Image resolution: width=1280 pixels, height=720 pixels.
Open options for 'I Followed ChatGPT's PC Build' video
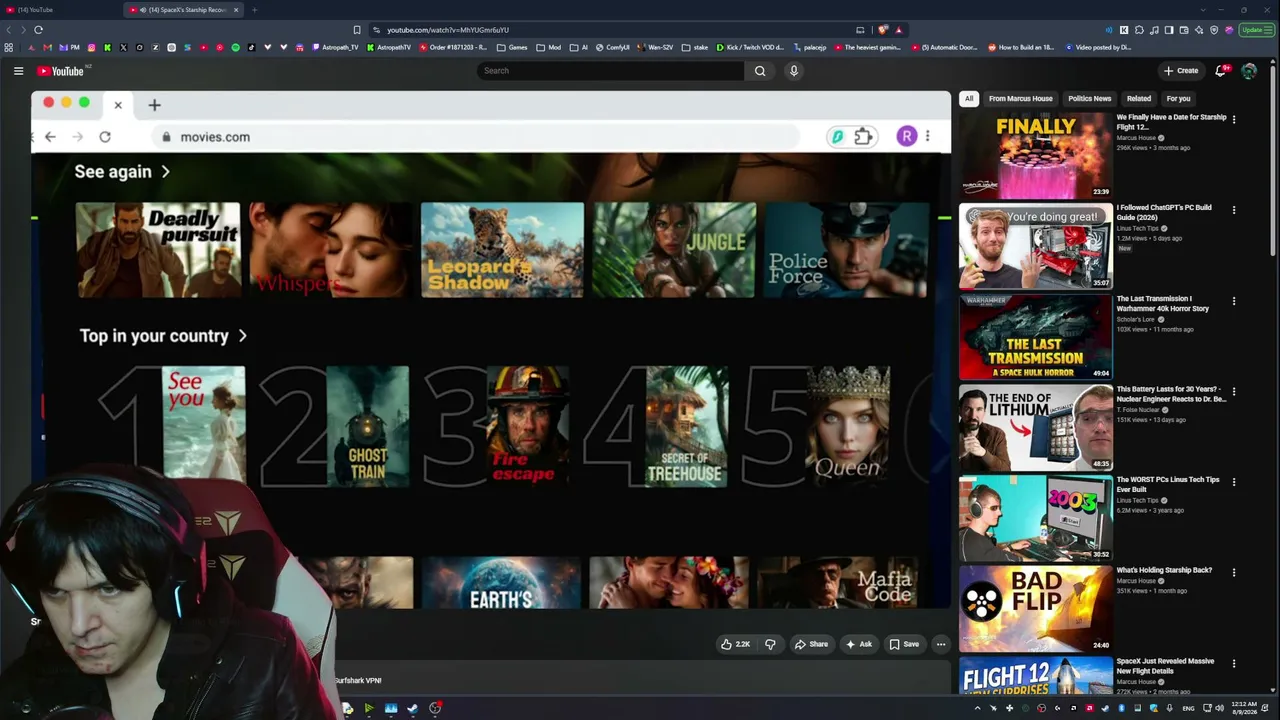coord(1234,210)
